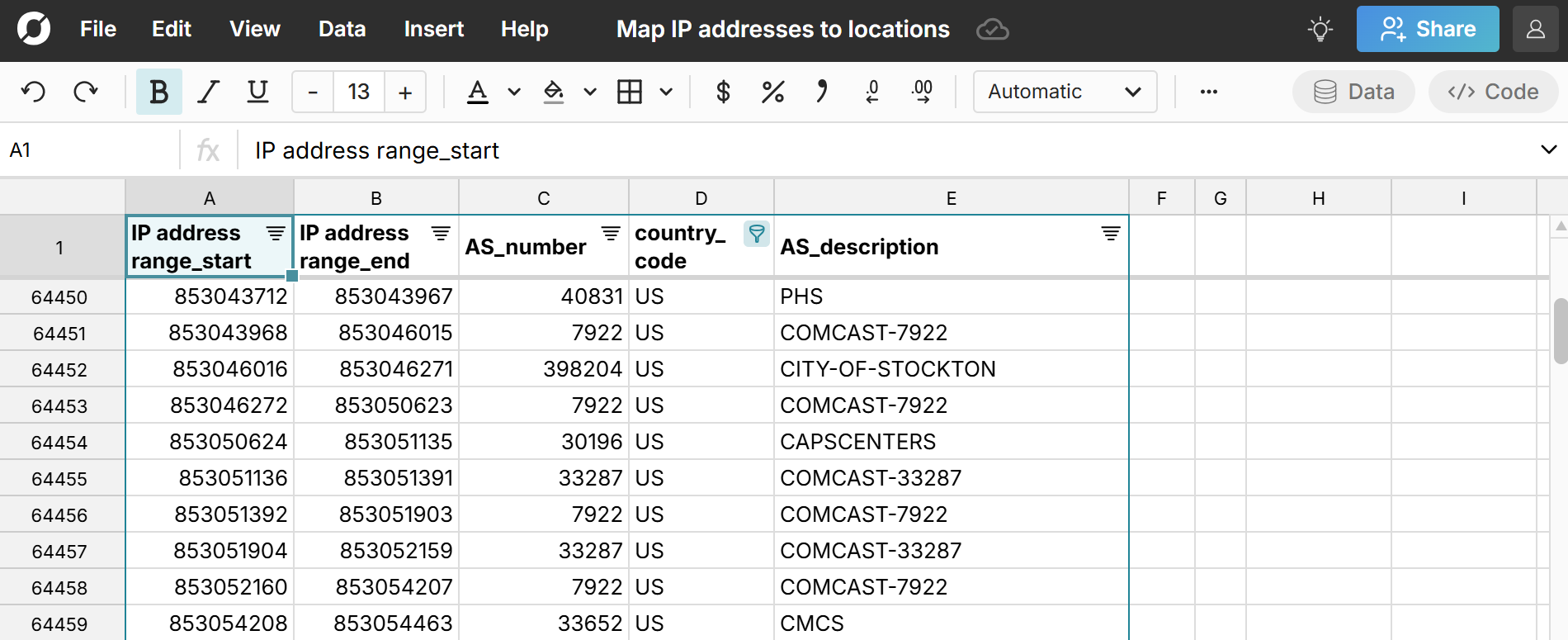Image resolution: width=1568 pixels, height=640 pixels.
Task: Click the decrease decimal places icon
Action: tap(872, 92)
